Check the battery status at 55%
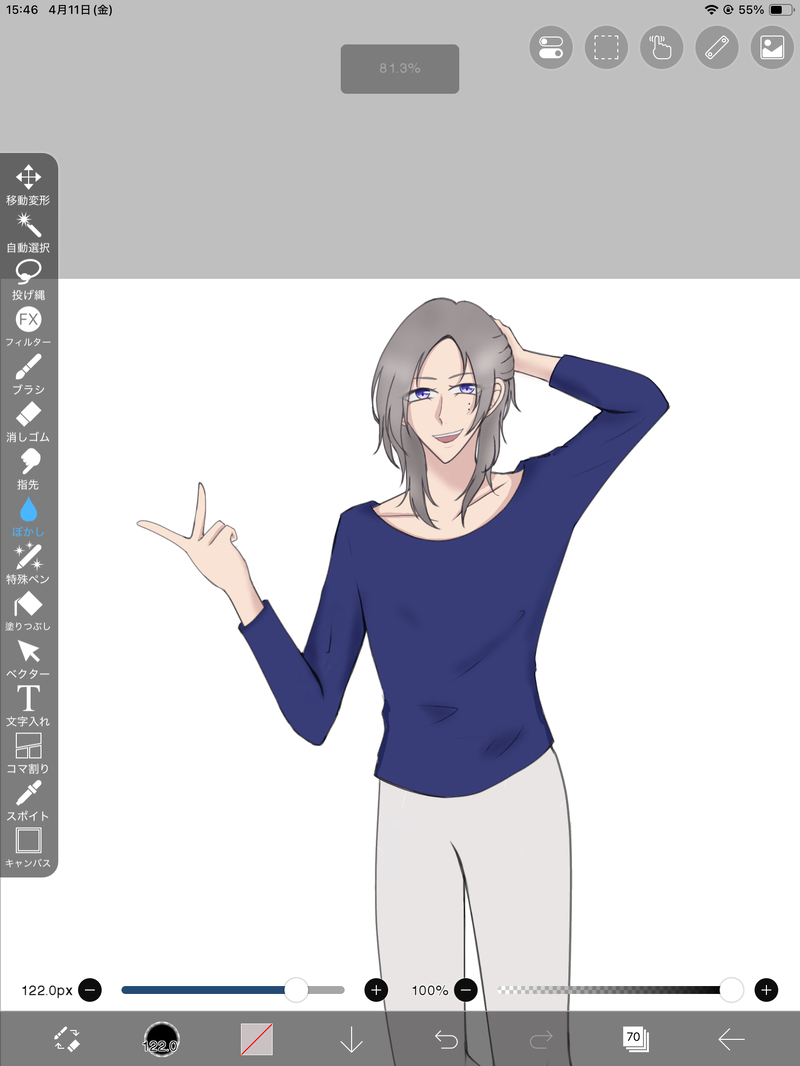This screenshot has height=1066, width=800. pyautogui.click(x=766, y=10)
